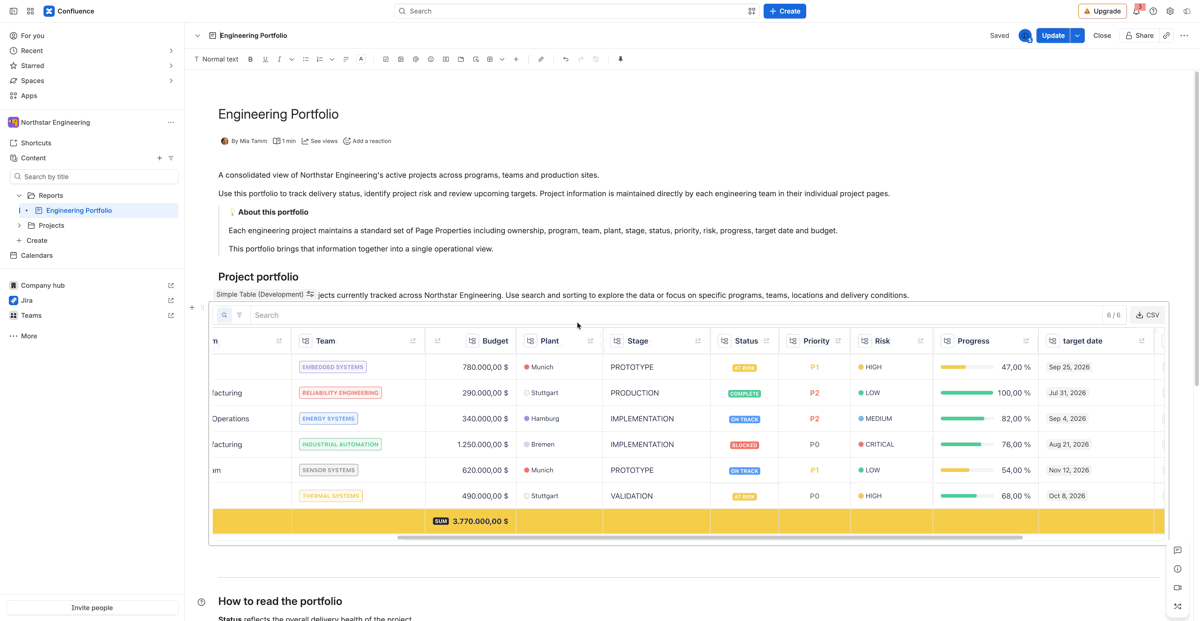
Task: Open the notifications bell
Action: click(1136, 11)
